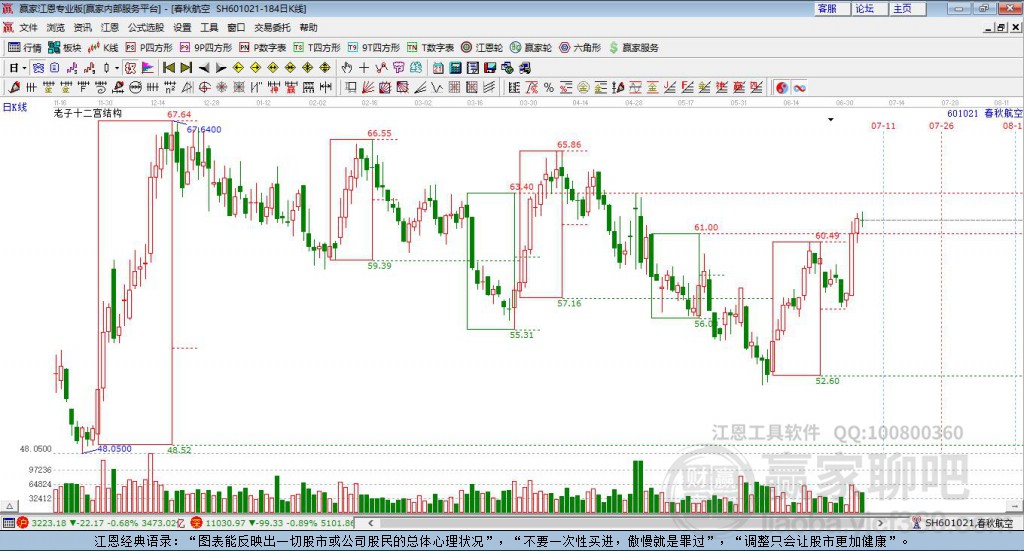Step chart left with black arrow
This screenshot has height=551, width=1024.
click(204, 68)
